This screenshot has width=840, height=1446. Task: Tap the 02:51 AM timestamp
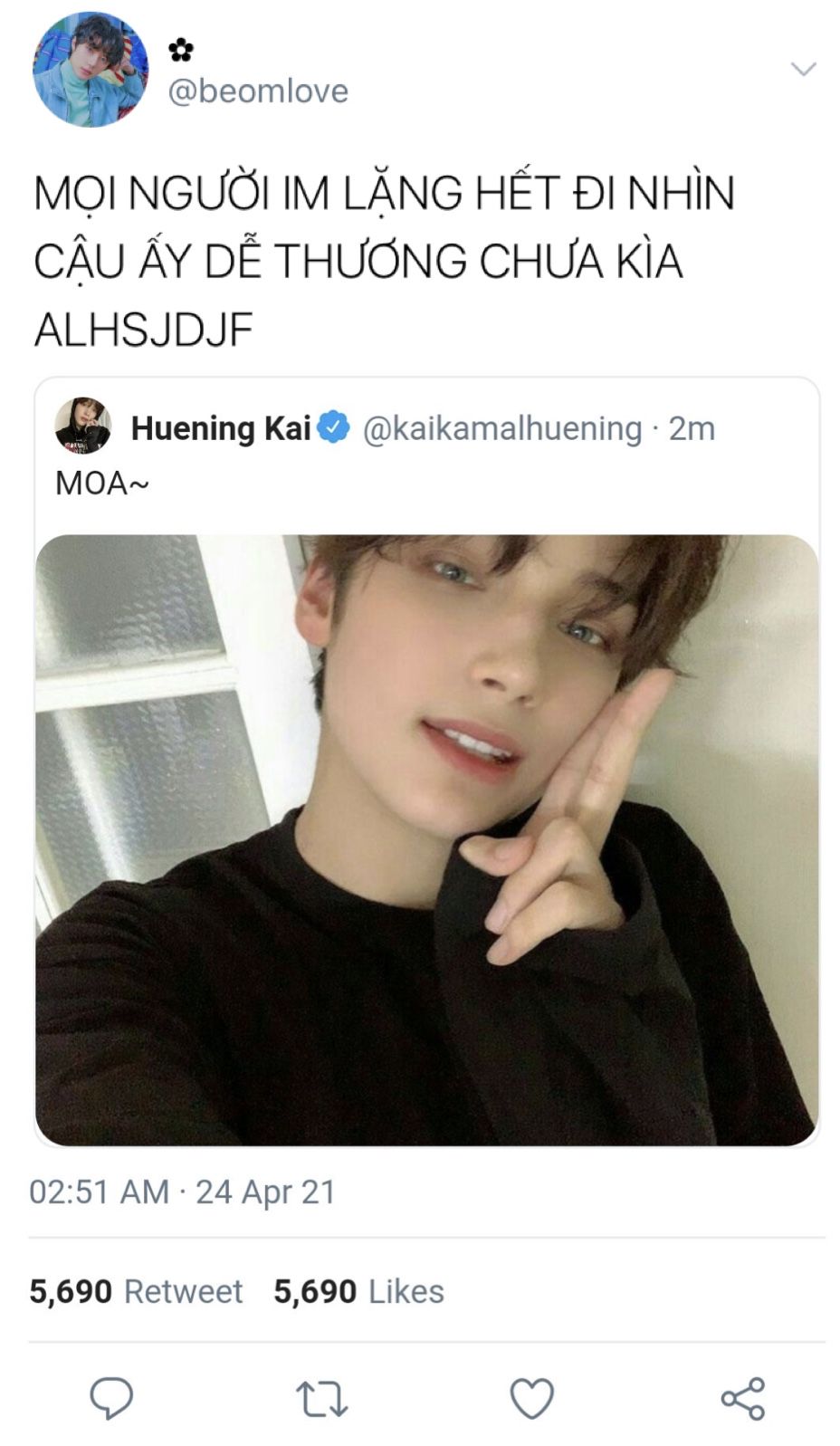99,1192
